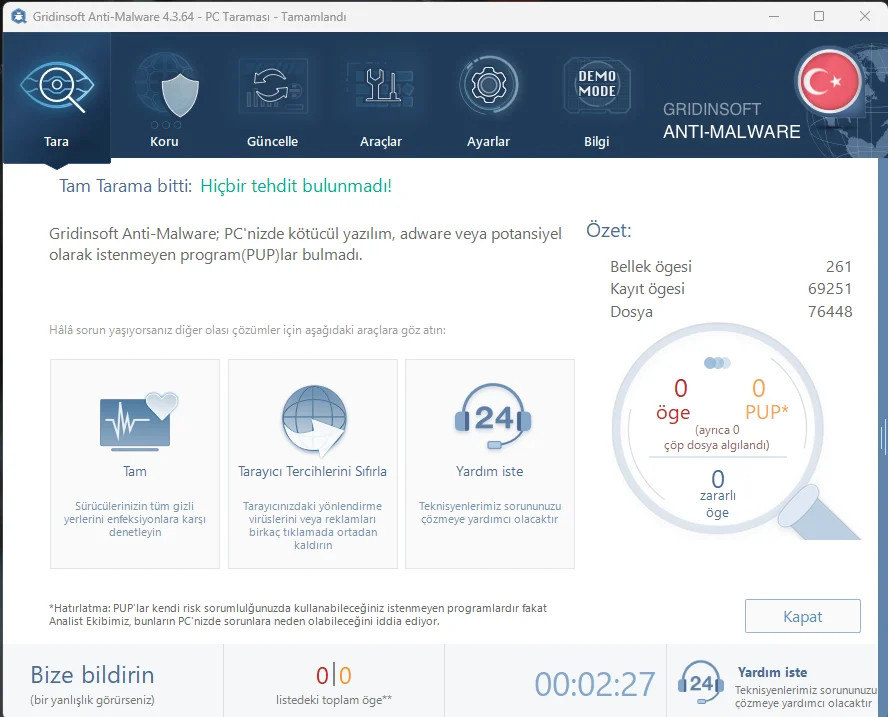Click the three-dot indicator in summary circle
The height and width of the screenshot is (717, 888).
[717, 362]
